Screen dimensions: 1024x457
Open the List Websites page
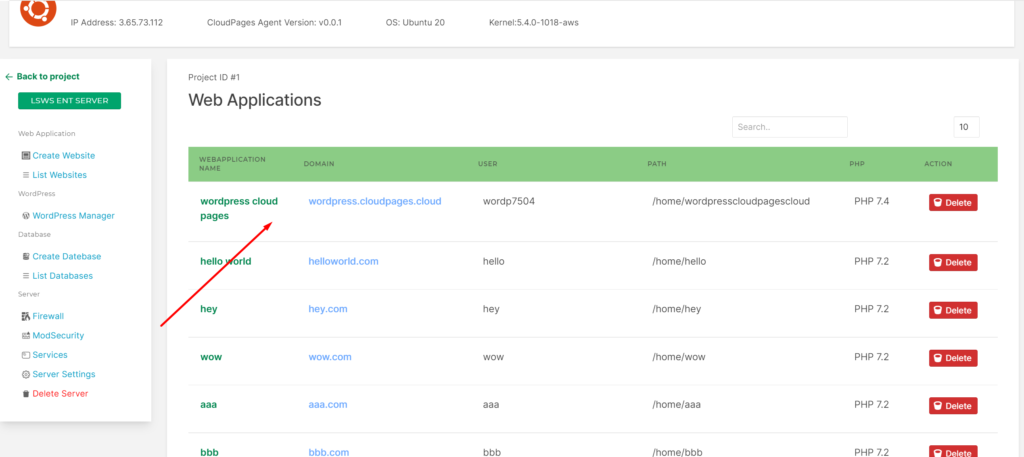(59, 175)
